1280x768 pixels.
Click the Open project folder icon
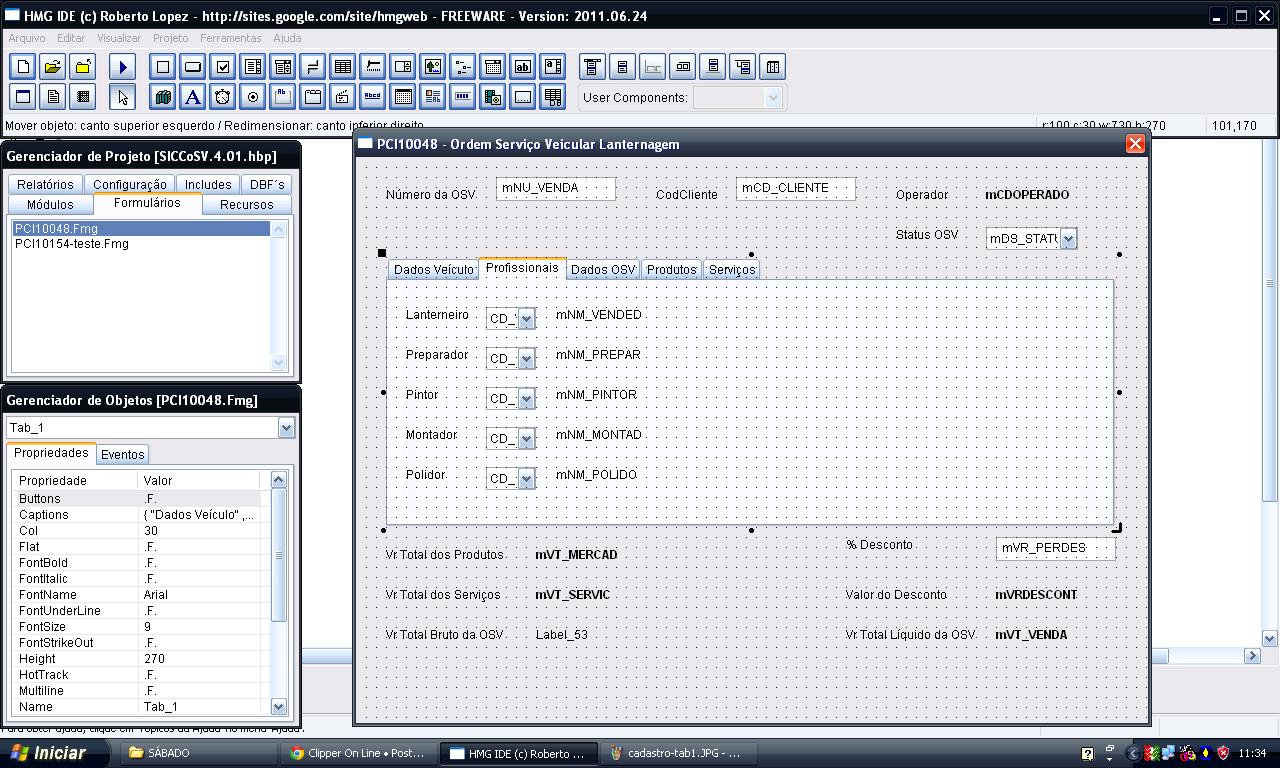[x=53, y=67]
